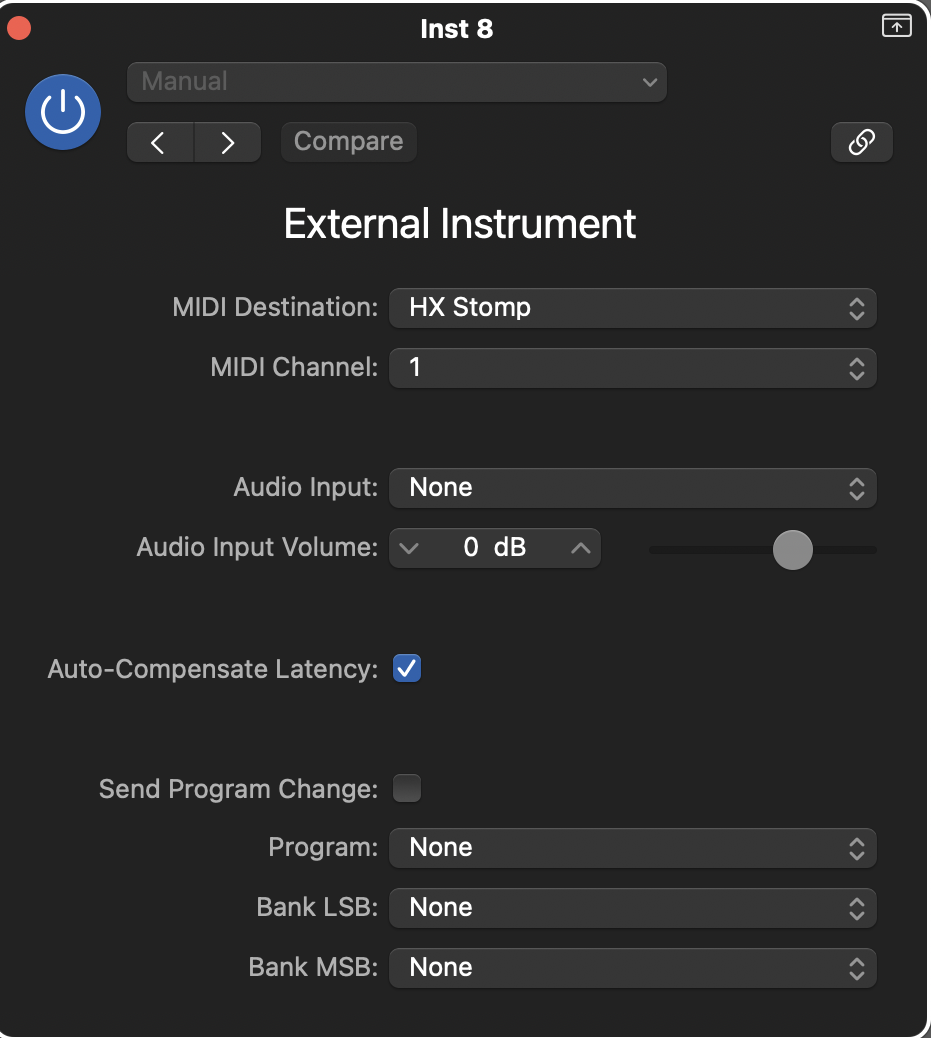Click the window pop-out icon at top right
The width and height of the screenshot is (931, 1038).
point(896,27)
